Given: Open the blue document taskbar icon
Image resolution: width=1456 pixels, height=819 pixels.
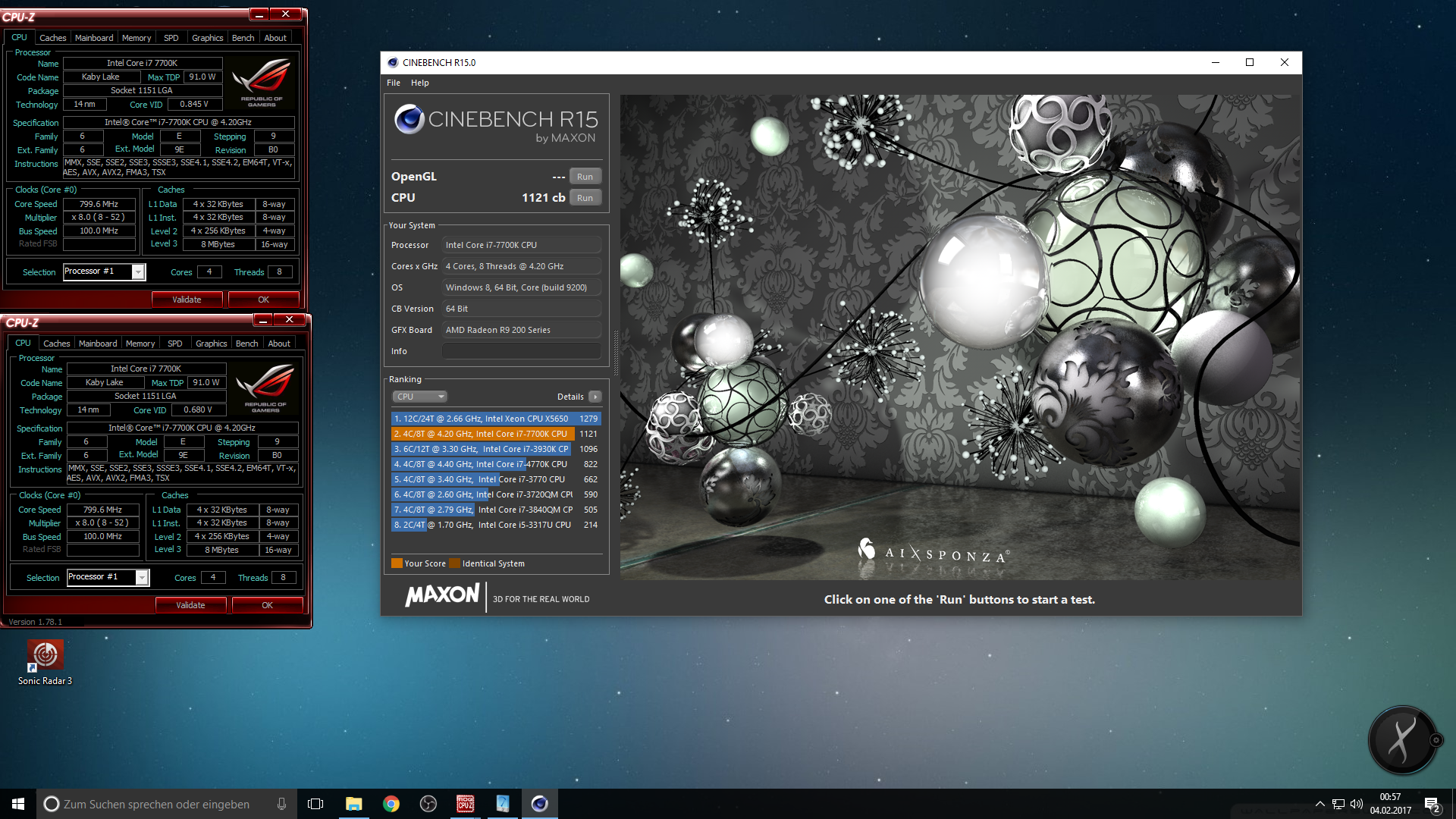Looking at the screenshot, I should [502, 804].
